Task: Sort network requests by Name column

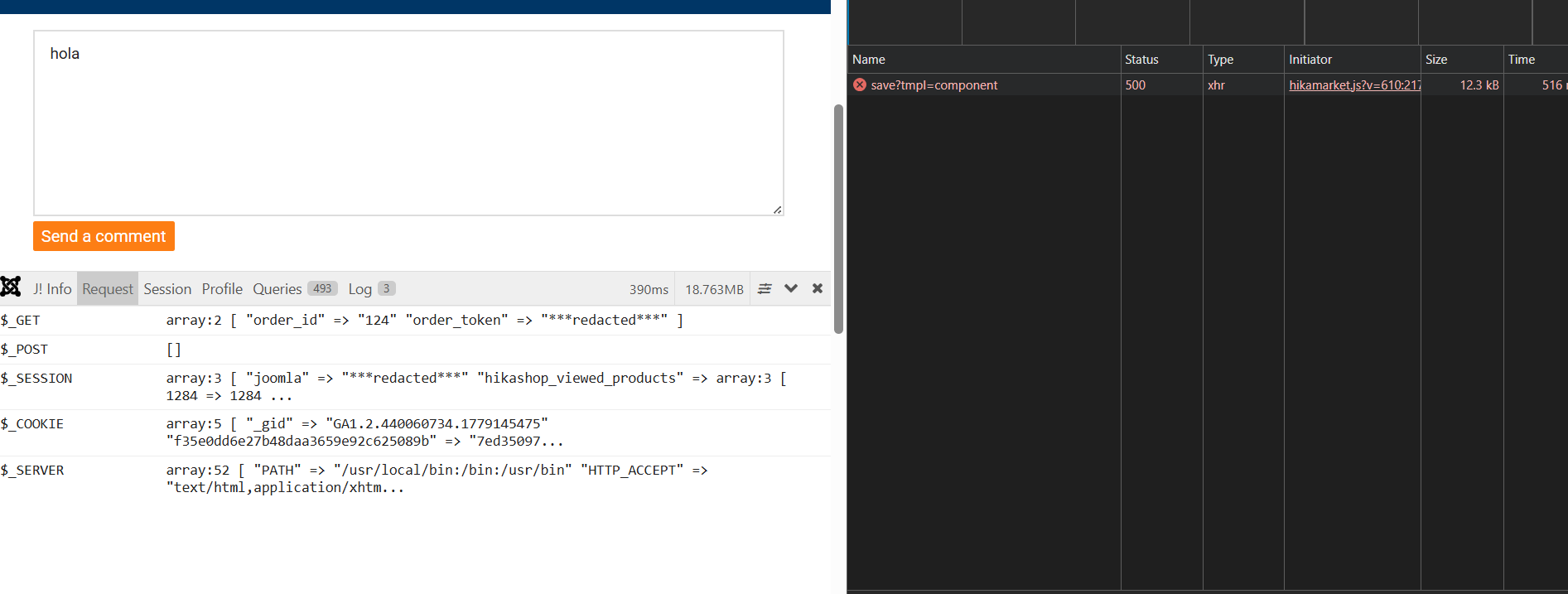Action: 984,60
